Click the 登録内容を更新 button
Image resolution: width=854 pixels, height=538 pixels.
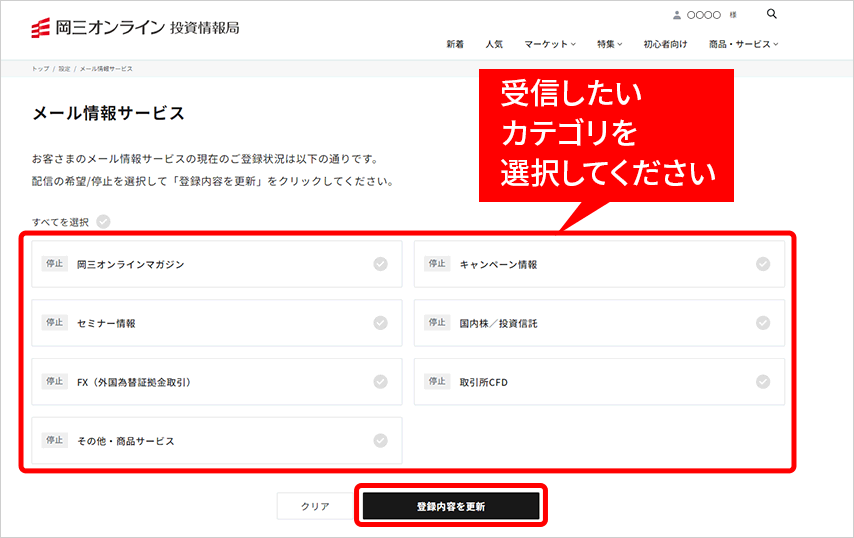tap(451, 506)
